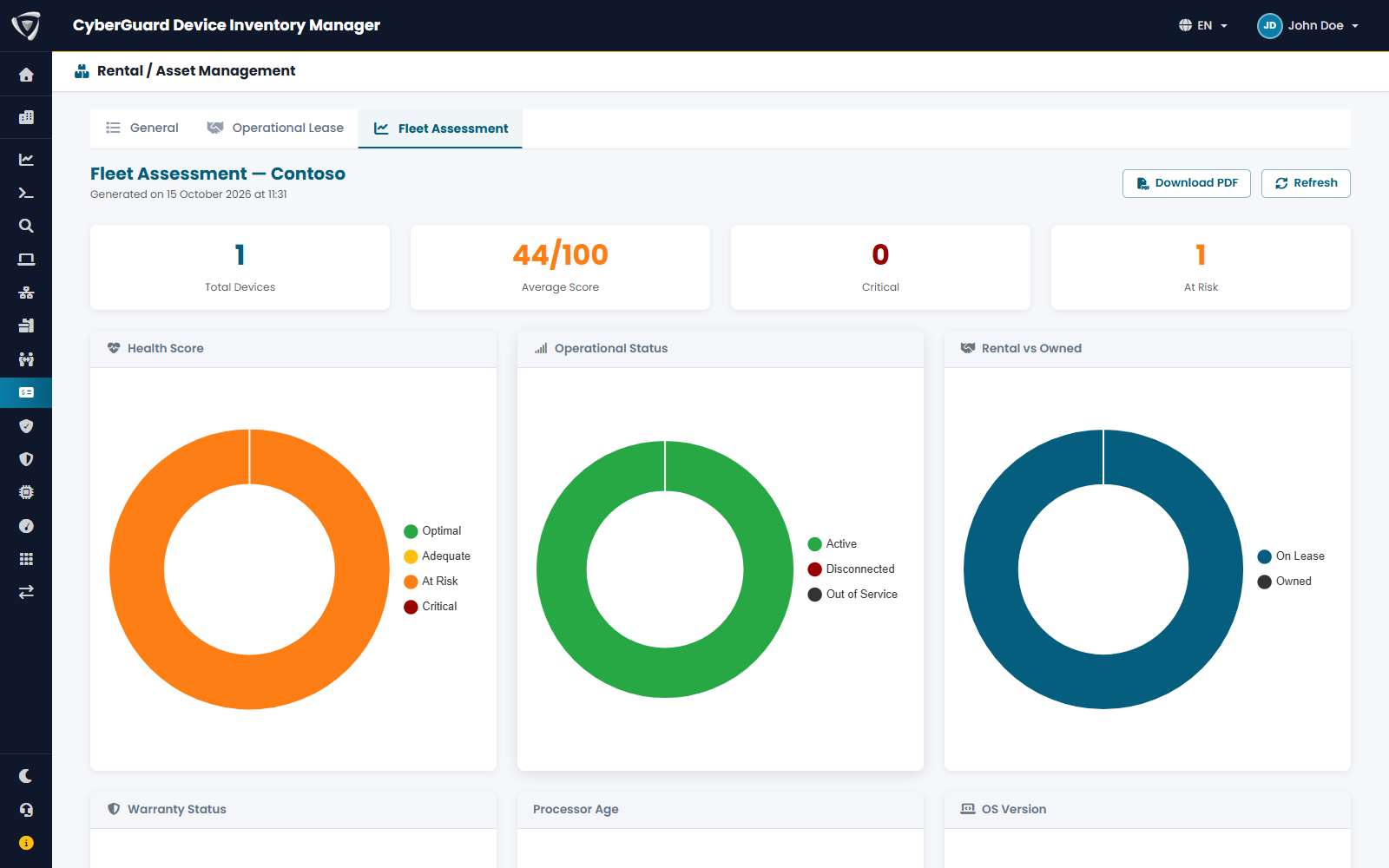1389x868 pixels.
Task: Click the yellow info icon
Action: (x=26, y=843)
